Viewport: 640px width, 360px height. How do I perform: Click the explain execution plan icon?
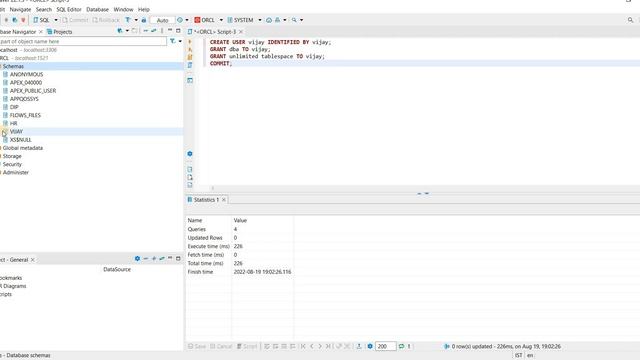(190, 65)
